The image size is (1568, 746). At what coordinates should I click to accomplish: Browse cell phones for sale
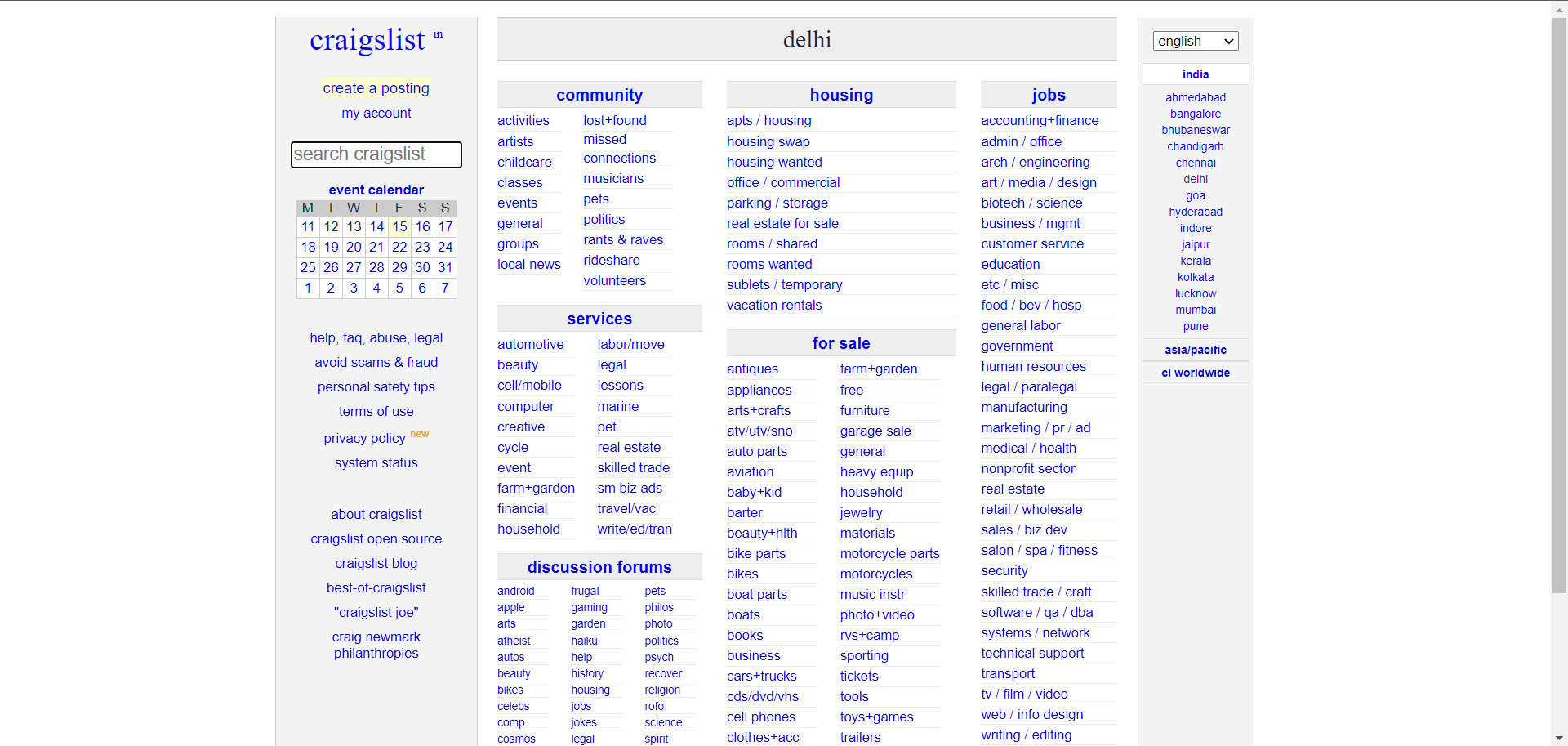(761, 717)
